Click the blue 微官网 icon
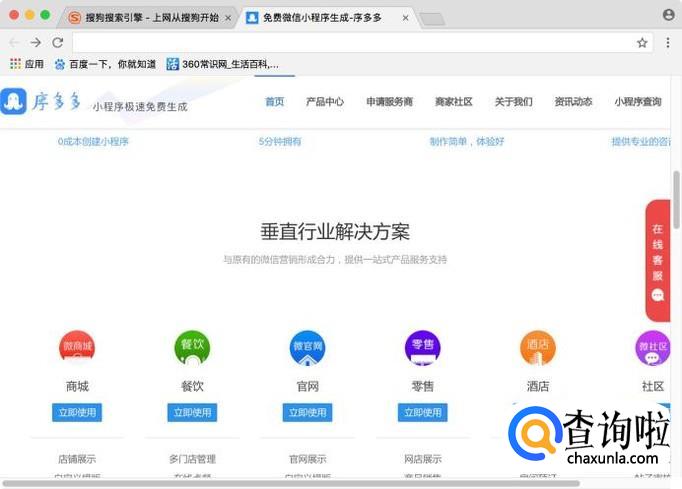The width and height of the screenshot is (682, 489). pyautogui.click(x=308, y=348)
